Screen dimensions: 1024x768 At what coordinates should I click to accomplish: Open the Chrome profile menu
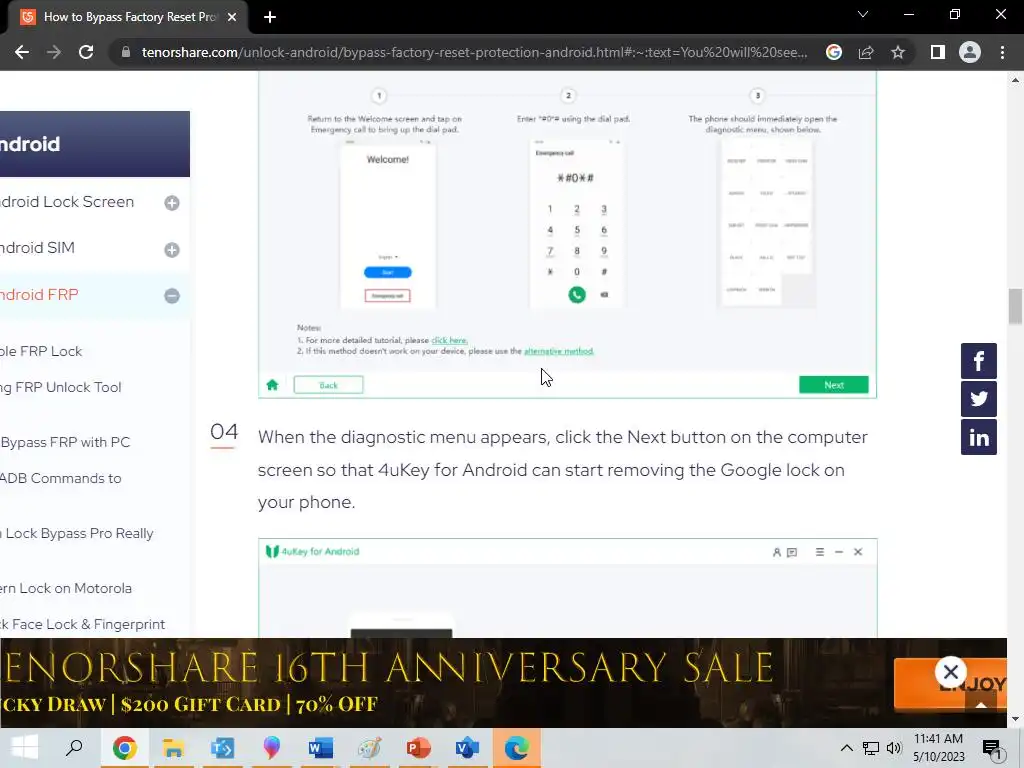tap(970, 52)
